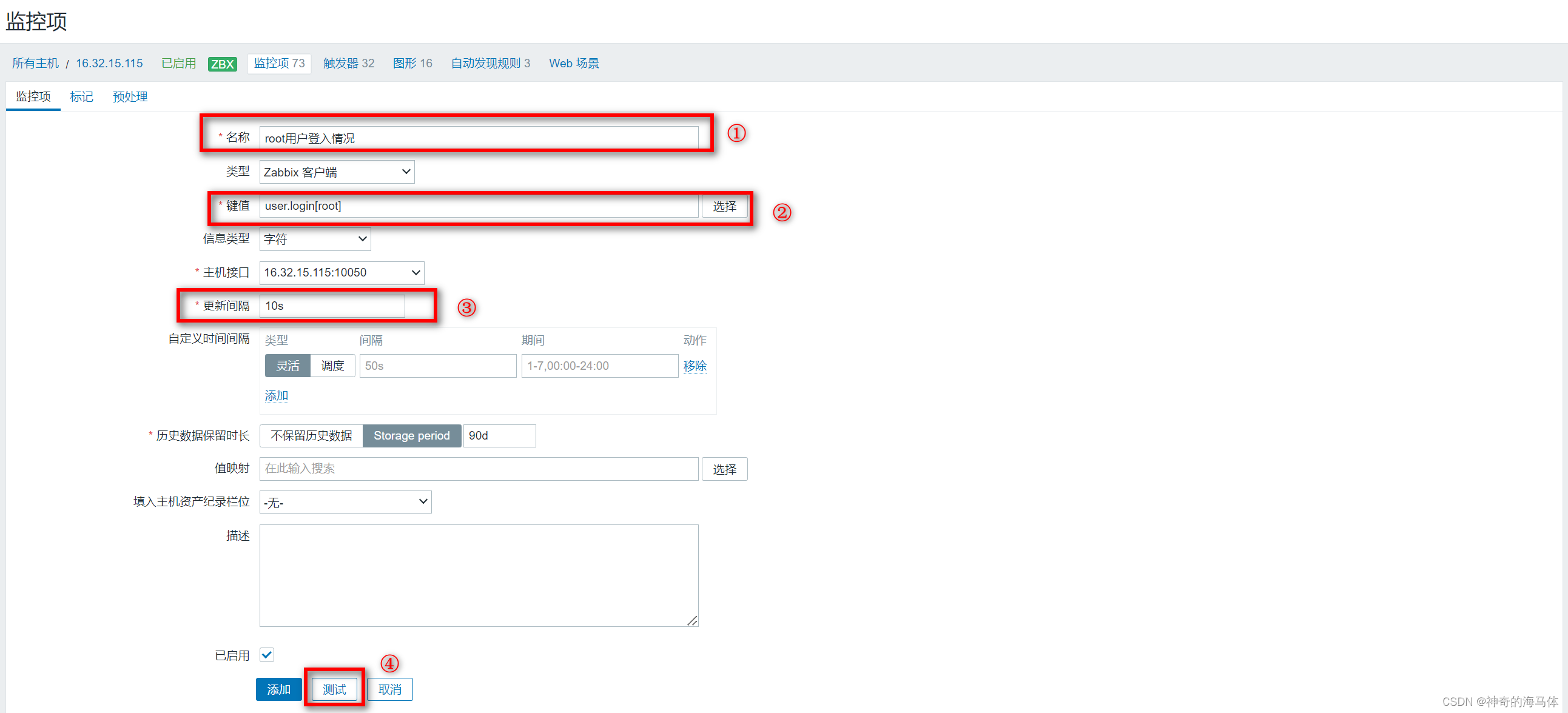
Task: Open 触发器 32 in the navigation
Action: pos(348,63)
